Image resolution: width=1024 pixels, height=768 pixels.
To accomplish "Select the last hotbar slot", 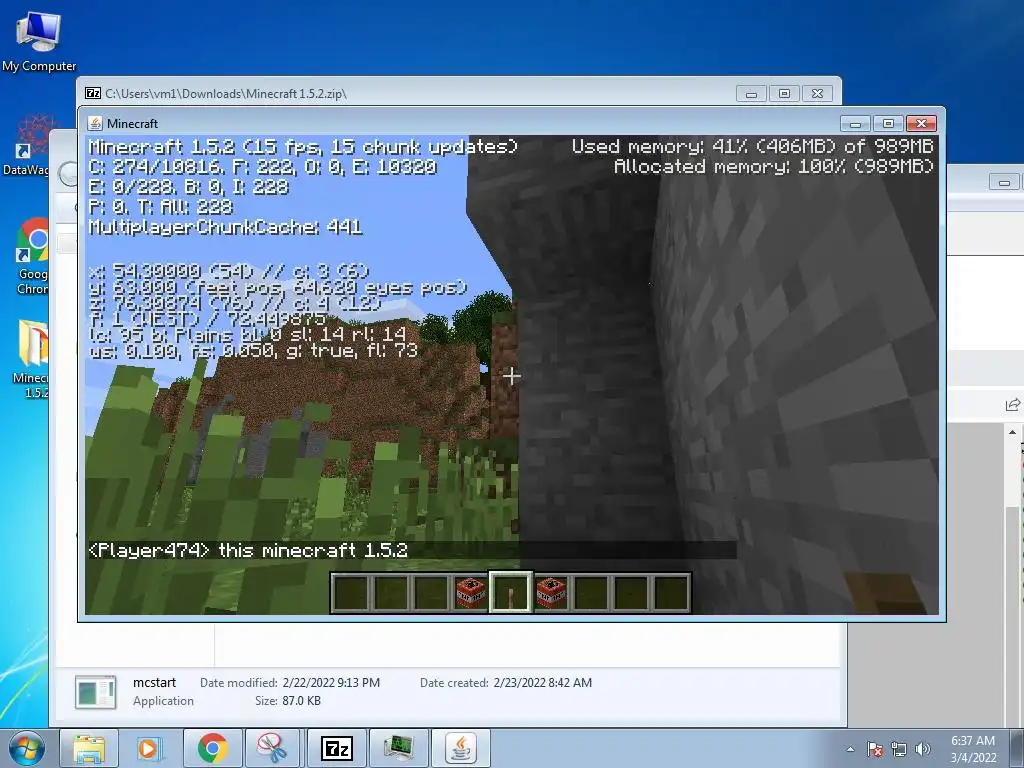I will tap(671, 594).
